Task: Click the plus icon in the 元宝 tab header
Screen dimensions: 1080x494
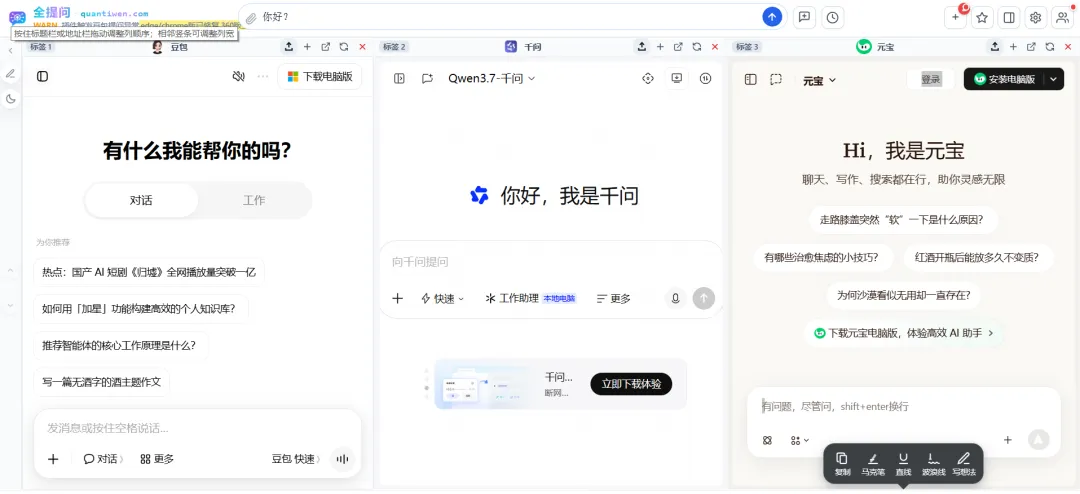Action: click(1012, 47)
